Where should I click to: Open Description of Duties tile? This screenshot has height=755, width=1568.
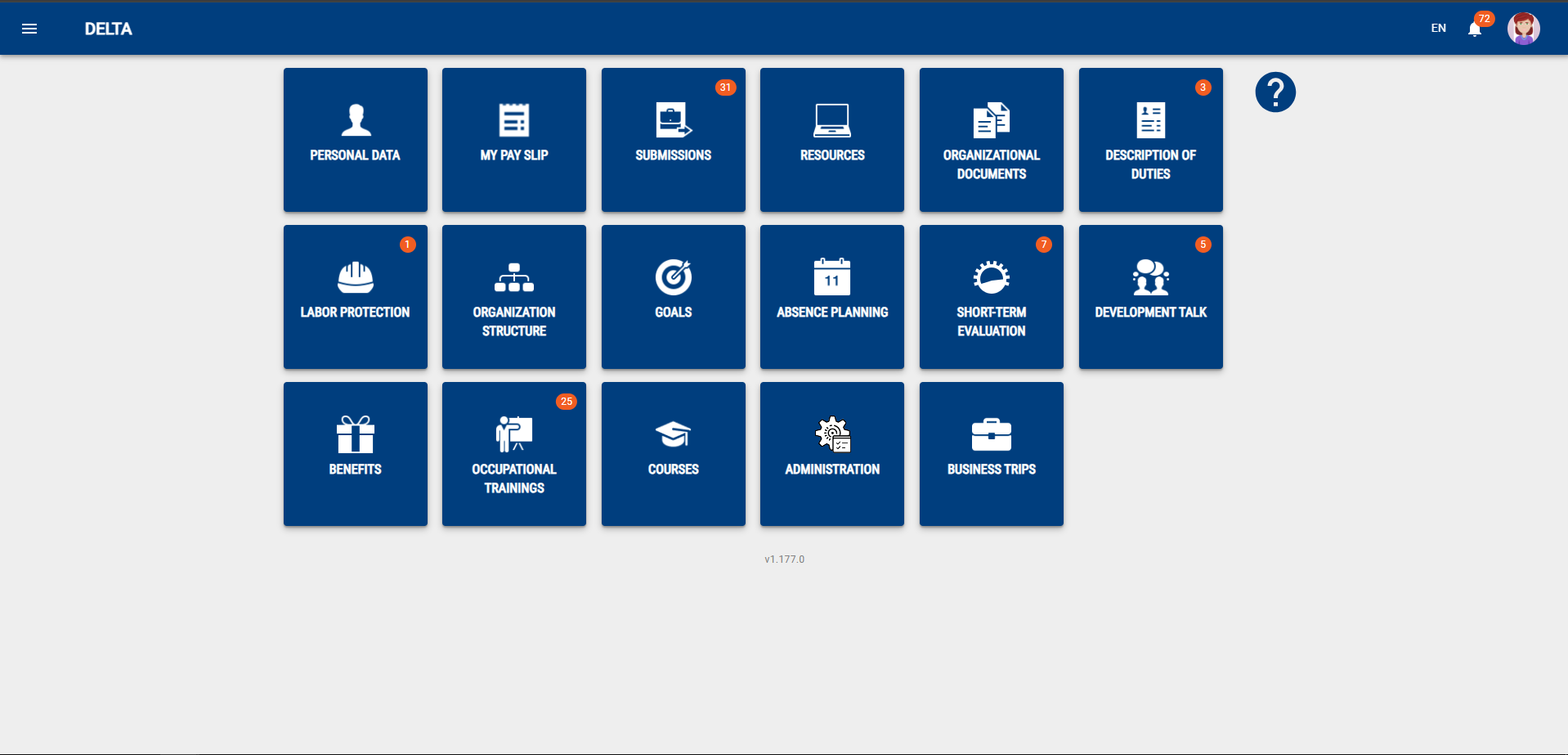click(1151, 140)
